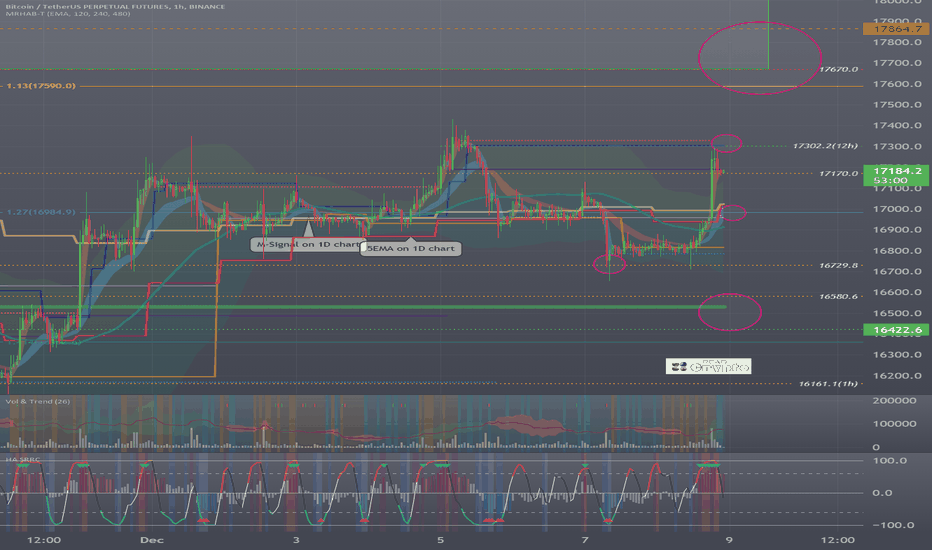Click the 3 date label on time axis
This screenshot has height=550, width=932.
coord(296,540)
